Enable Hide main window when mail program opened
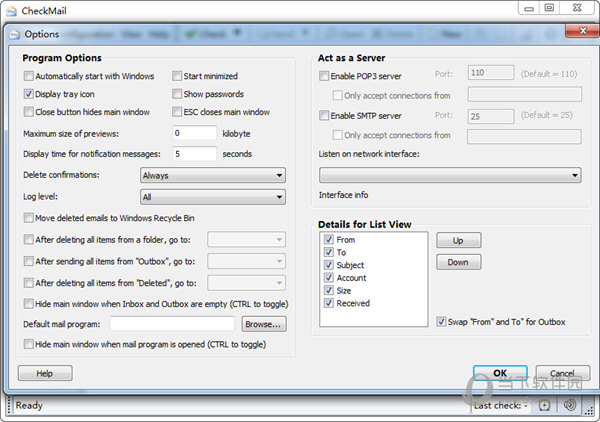 29,344
